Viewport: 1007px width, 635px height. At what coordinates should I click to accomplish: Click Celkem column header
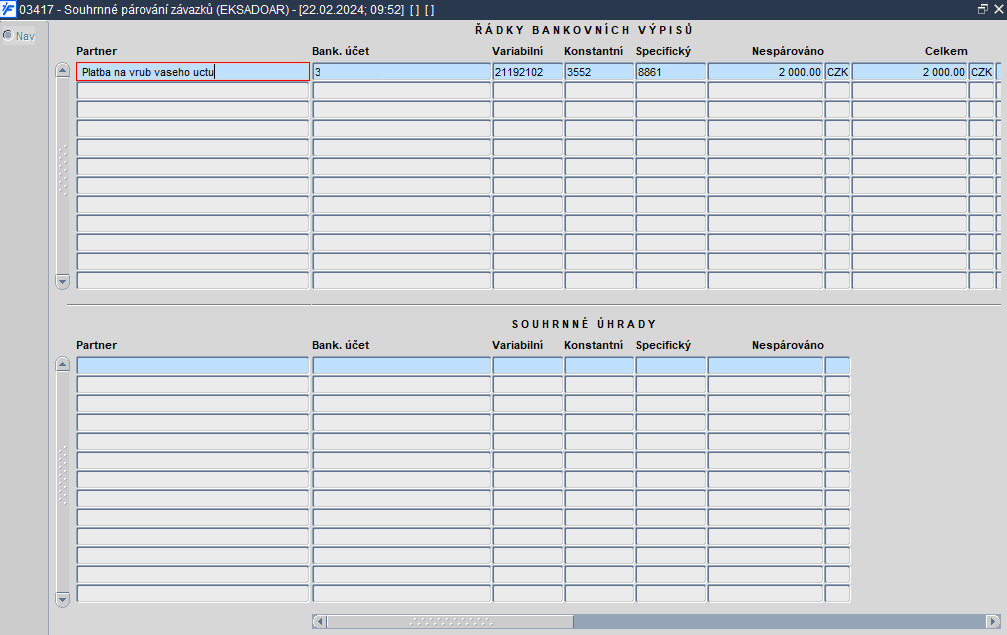click(x=946, y=51)
